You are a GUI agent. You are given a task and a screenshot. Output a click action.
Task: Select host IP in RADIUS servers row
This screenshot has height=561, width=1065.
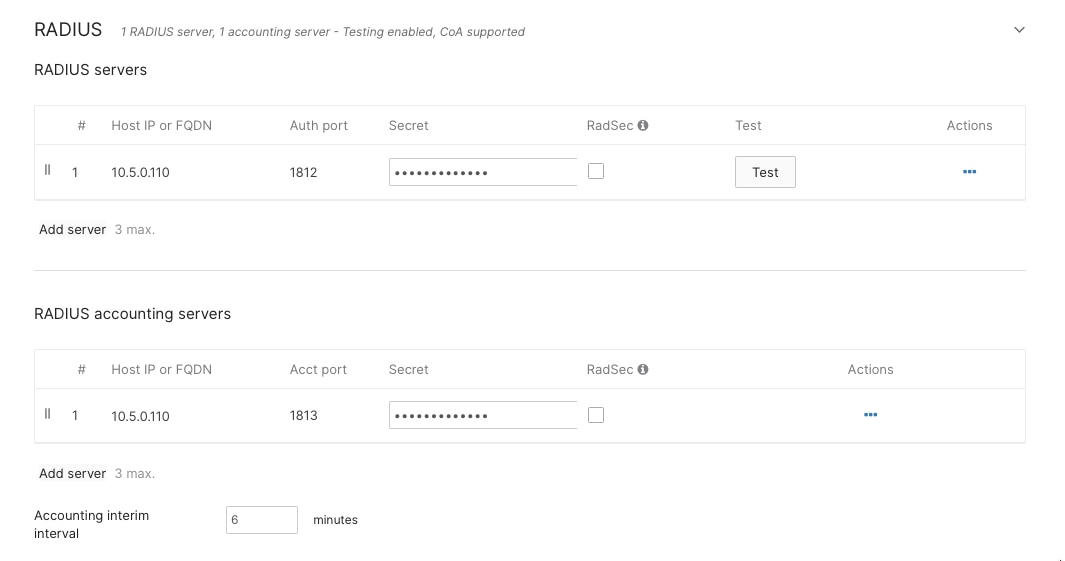pos(141,173)
